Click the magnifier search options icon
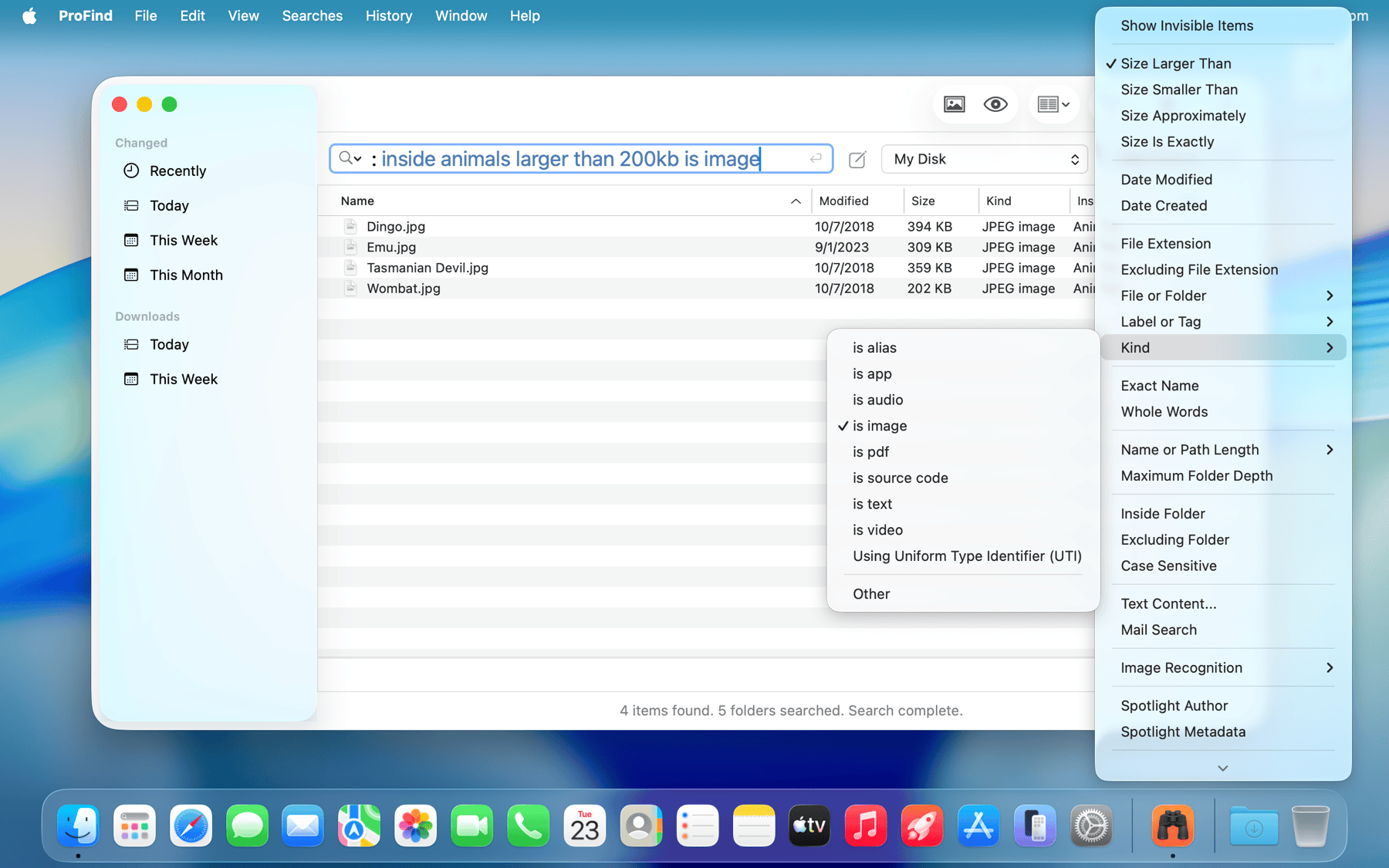 click(x=350, y=158)
